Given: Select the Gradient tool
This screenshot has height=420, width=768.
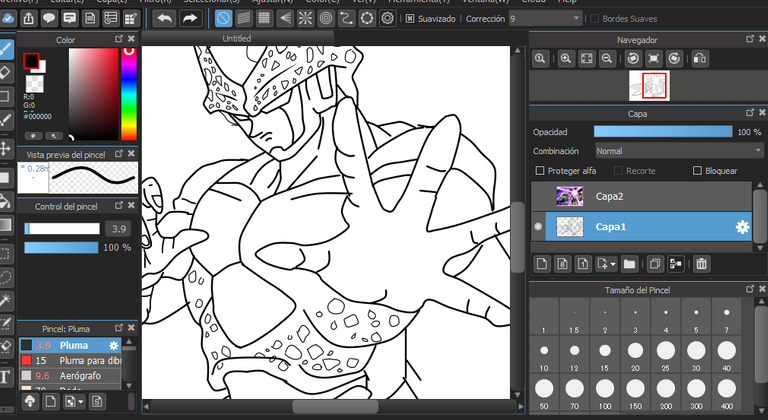Looking at the screenshot, I should pyautogui.click(x=5, y=225).
